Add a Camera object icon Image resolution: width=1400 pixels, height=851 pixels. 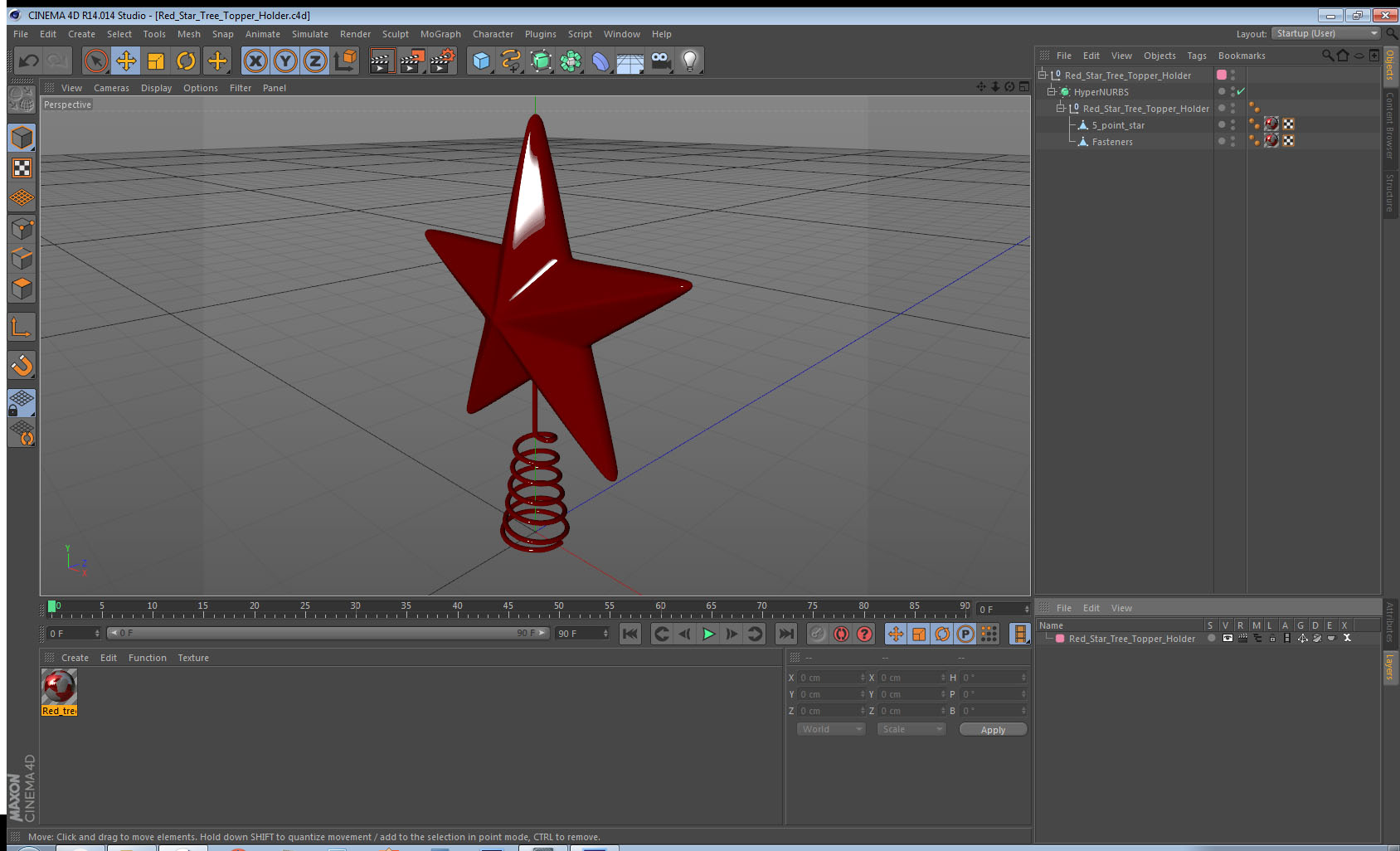point(660,61)
